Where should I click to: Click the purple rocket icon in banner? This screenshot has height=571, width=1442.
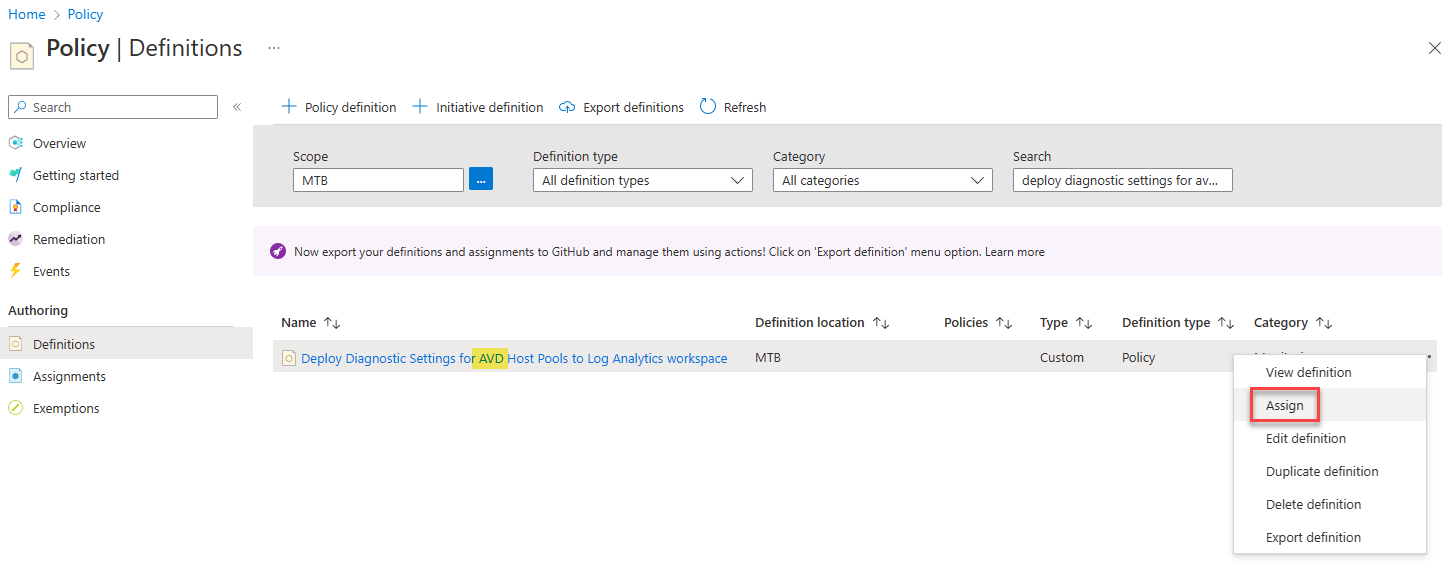pyautogui.click(x=278, y=252)
